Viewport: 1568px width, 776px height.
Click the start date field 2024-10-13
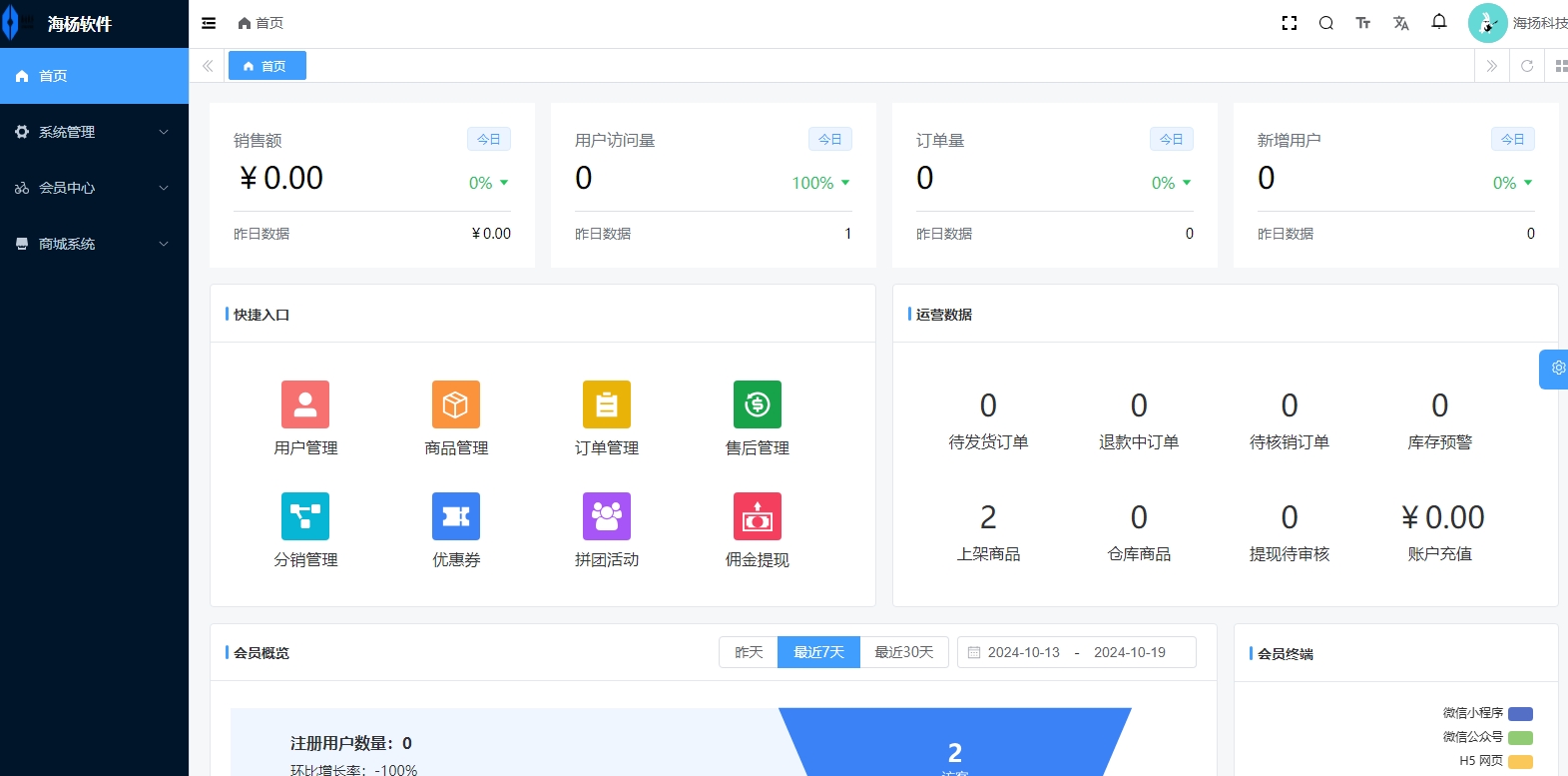[1023, 652]
